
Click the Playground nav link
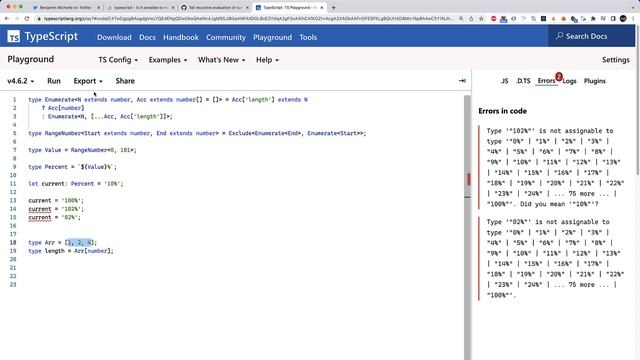click(272, 37)
